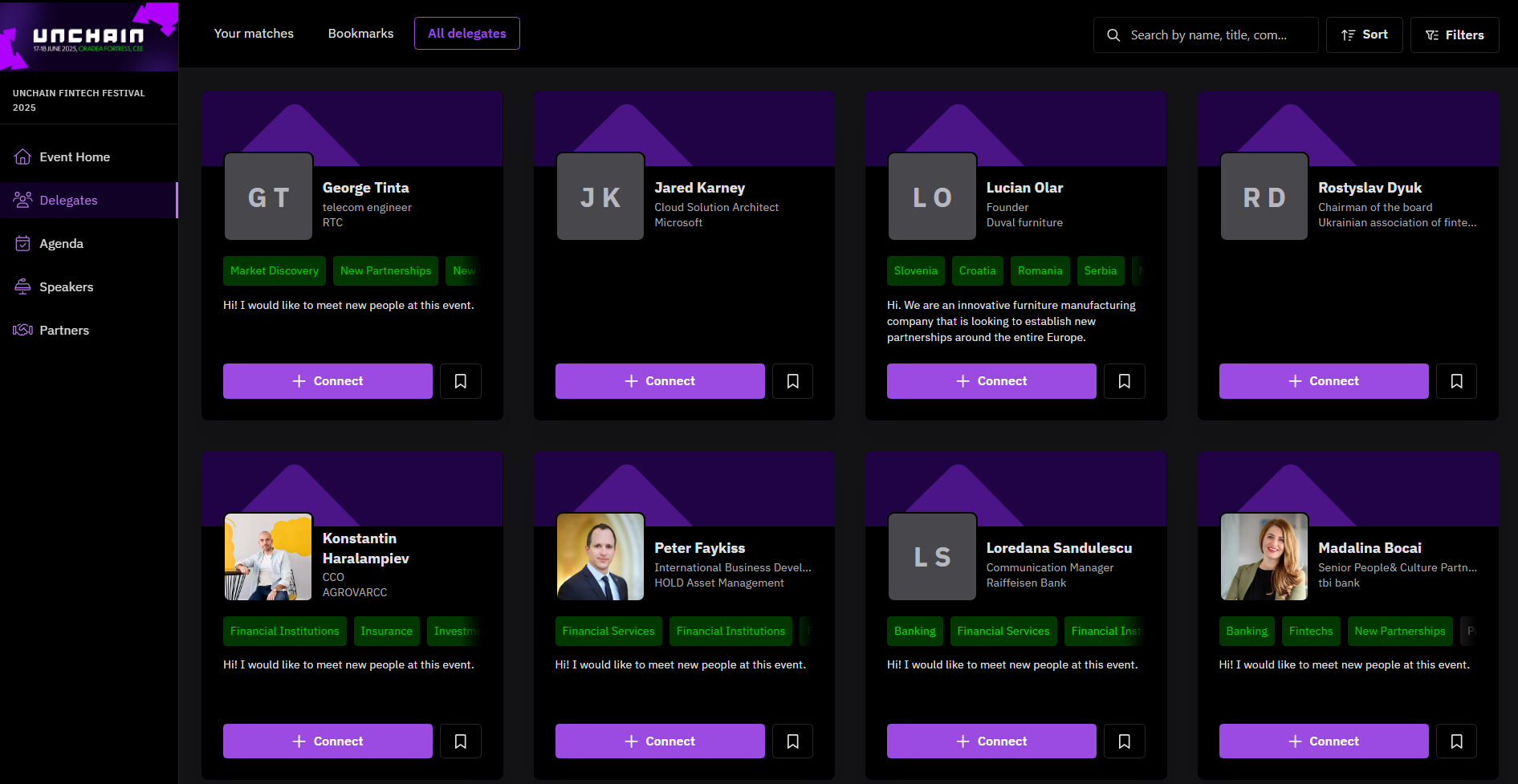Bookmark Loredana Sandulescu's profile
The image size is (1518, 784).
[x=1125, y=741]
